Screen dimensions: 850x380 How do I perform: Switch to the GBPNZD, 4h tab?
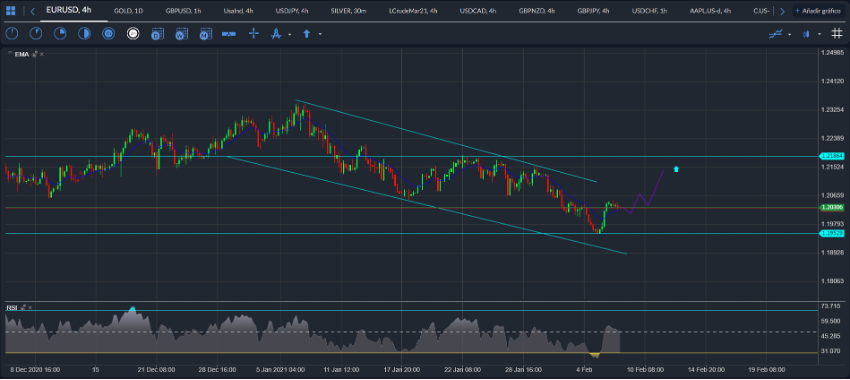536,11
